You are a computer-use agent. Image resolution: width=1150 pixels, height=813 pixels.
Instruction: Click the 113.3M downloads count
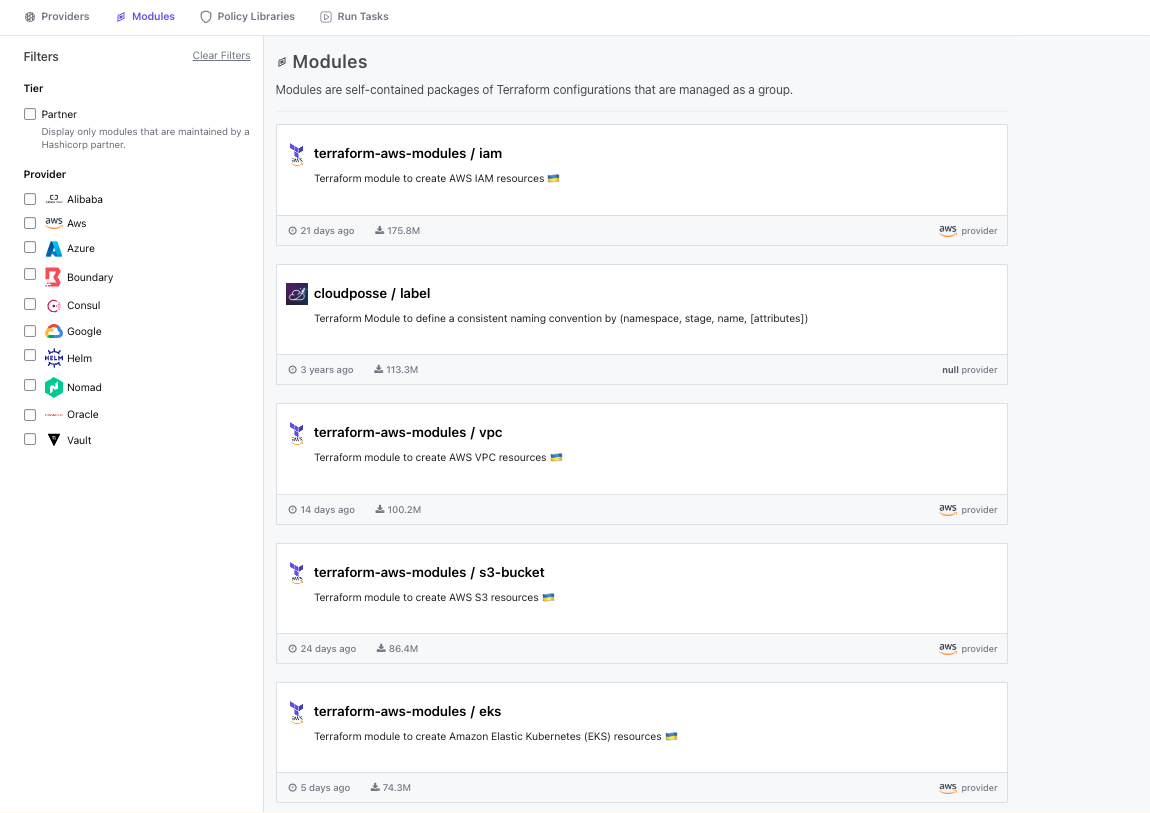pos(396,370)
